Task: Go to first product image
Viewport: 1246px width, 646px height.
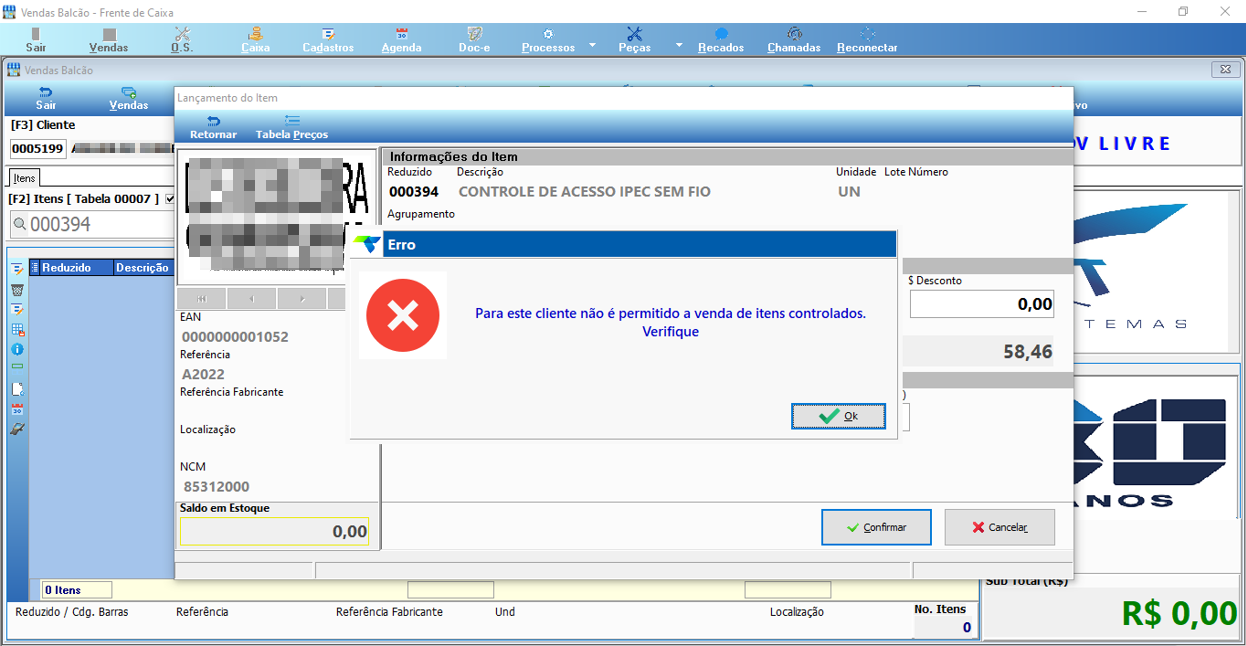Action: coord(202,299)
